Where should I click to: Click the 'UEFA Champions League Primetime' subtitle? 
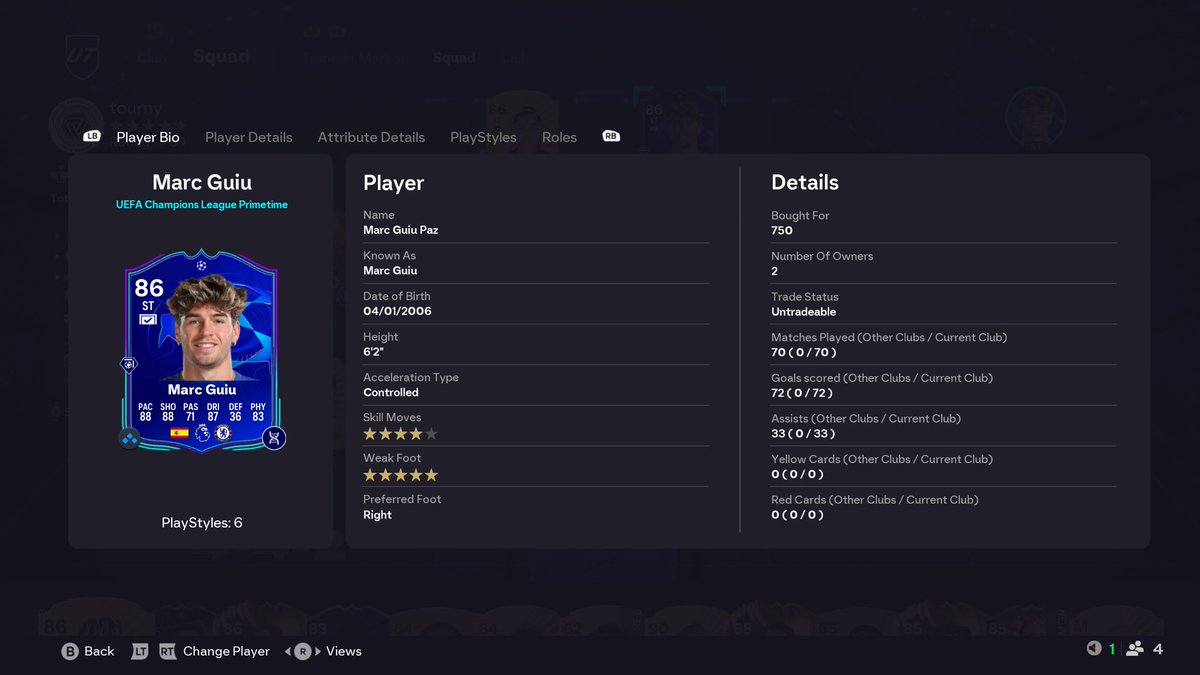click(x=202, y=205)
